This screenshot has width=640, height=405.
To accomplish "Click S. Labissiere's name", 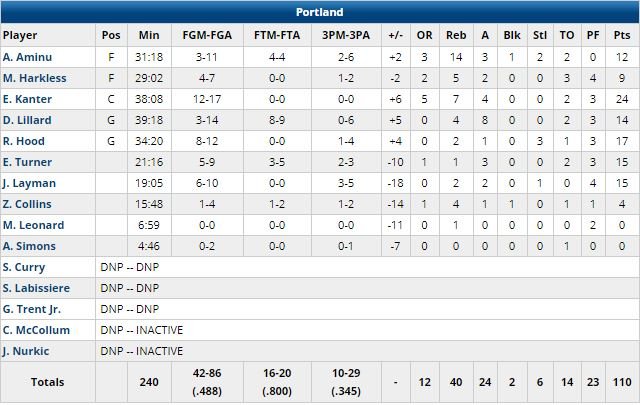I will (36, 288).
